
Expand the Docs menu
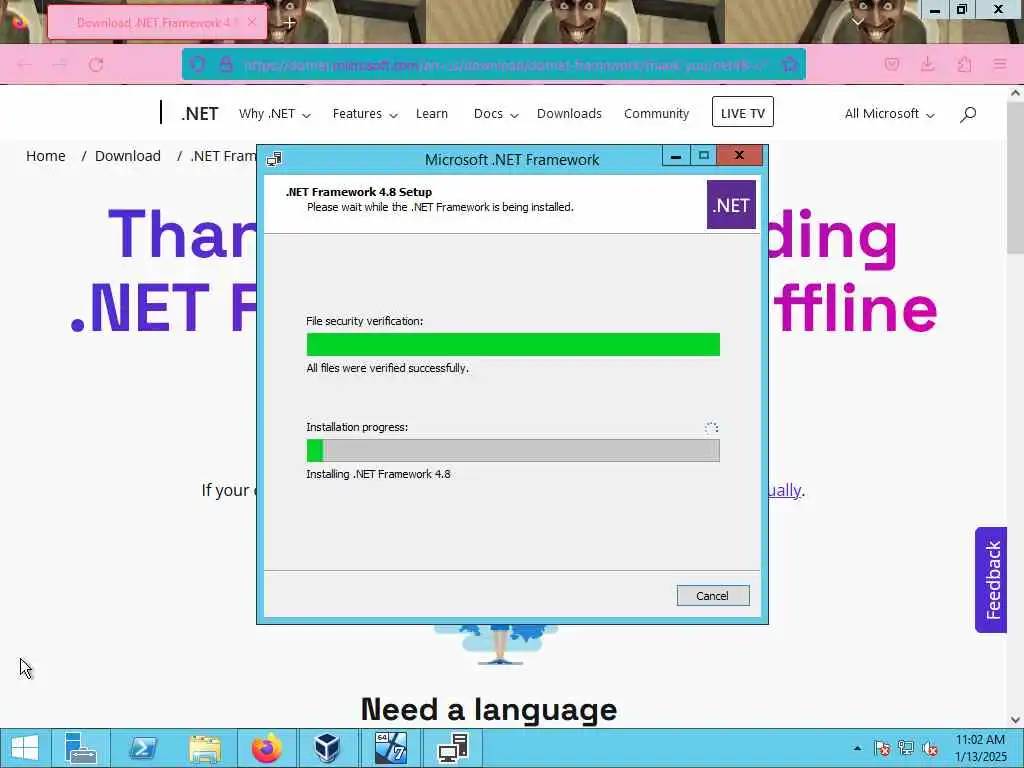(x=496, y=114)
